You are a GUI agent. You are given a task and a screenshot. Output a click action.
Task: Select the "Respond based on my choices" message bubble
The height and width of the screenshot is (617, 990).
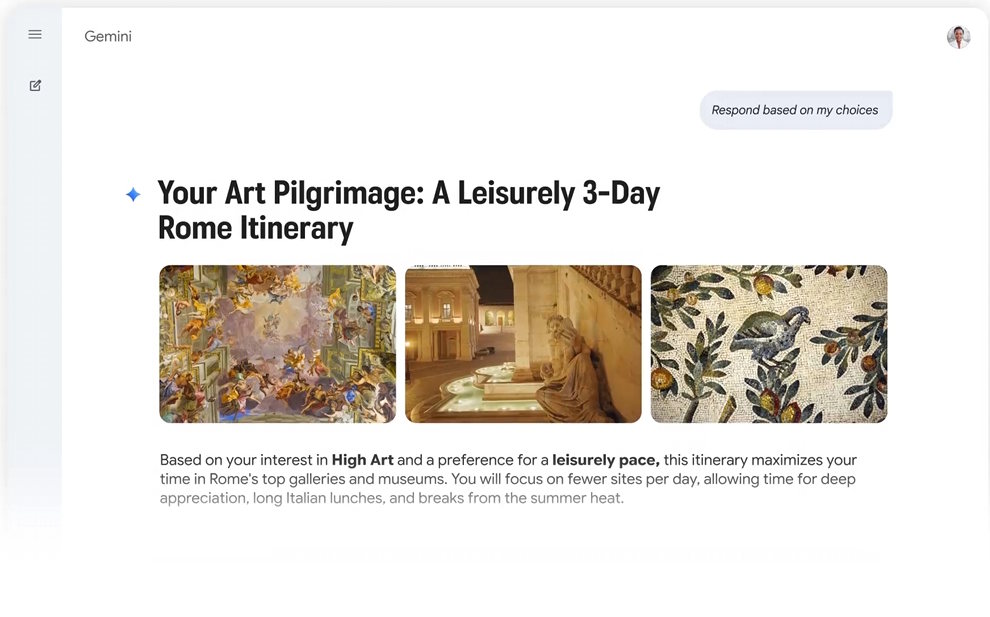pos(795,110)
